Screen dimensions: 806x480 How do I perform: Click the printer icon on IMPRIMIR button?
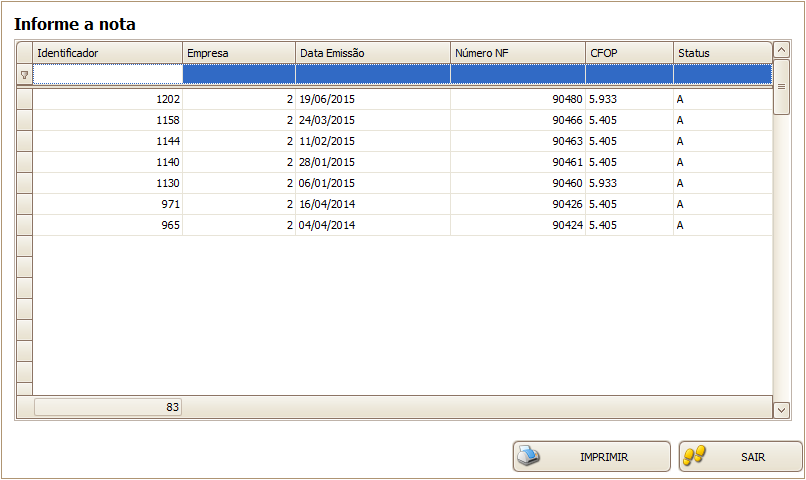point(528,456)
